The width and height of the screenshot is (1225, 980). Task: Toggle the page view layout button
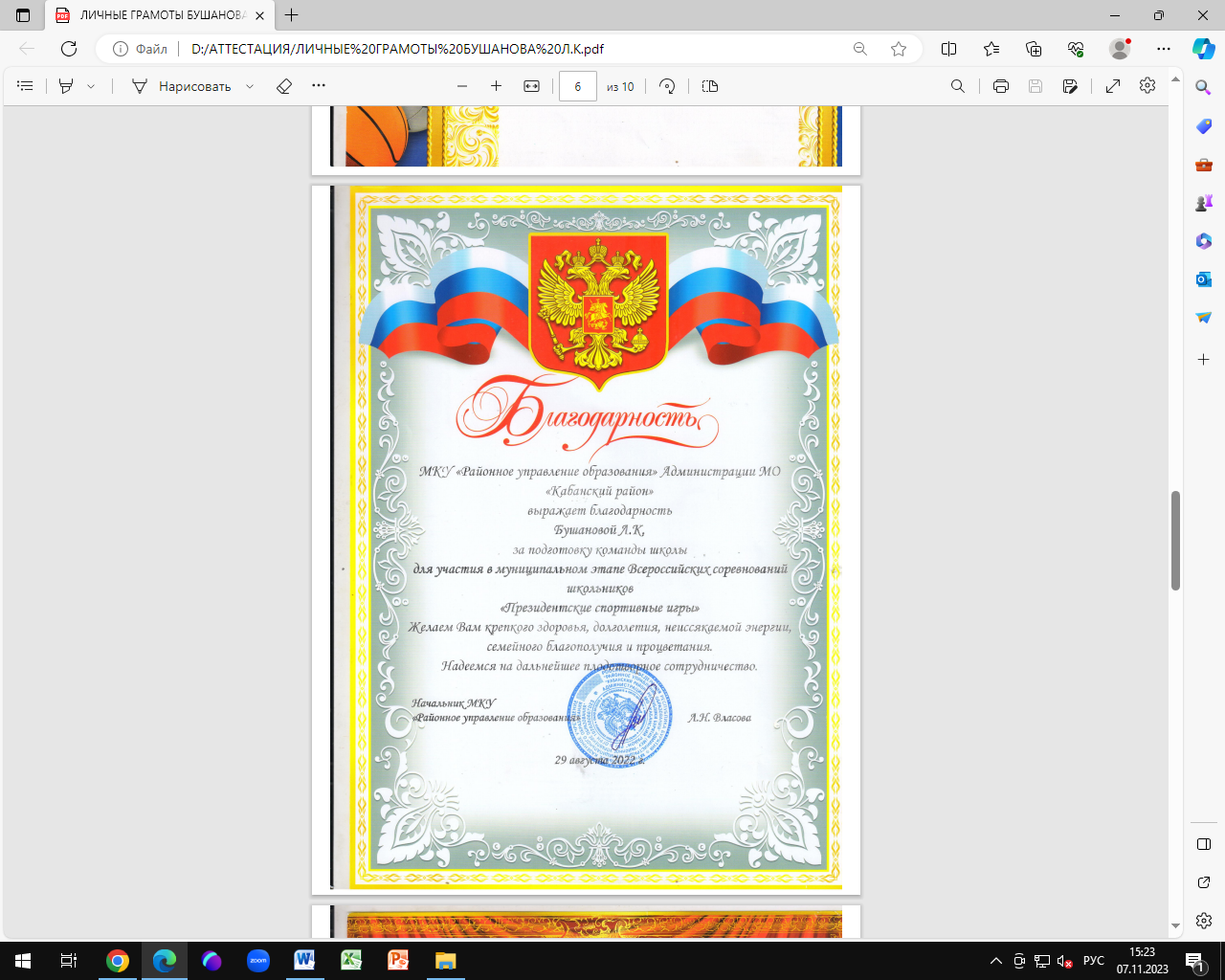coord(710,86)
